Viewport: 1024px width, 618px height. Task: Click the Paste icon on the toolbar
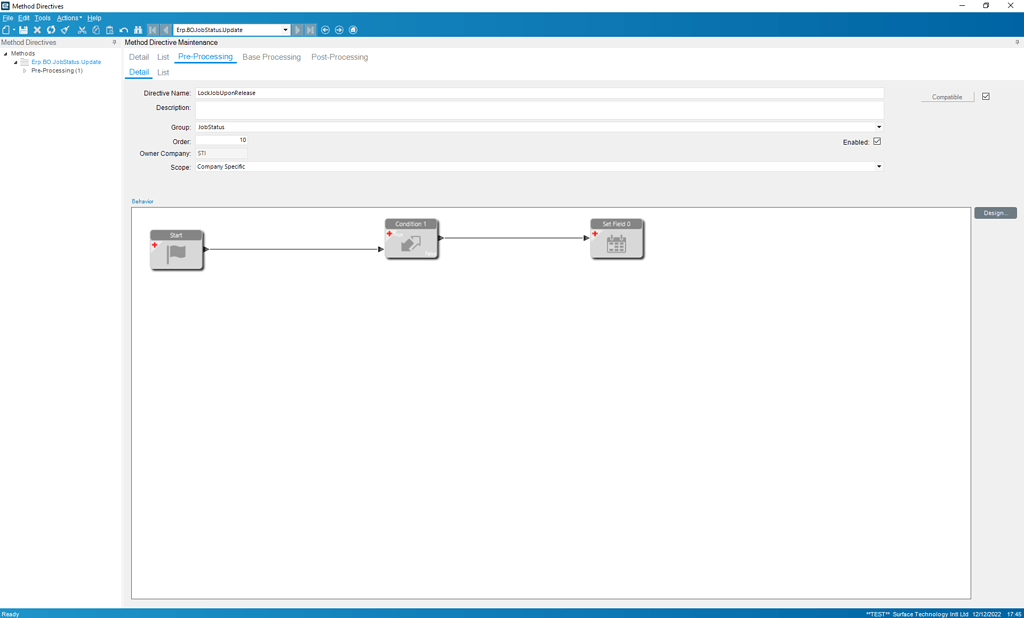(109, 30)
